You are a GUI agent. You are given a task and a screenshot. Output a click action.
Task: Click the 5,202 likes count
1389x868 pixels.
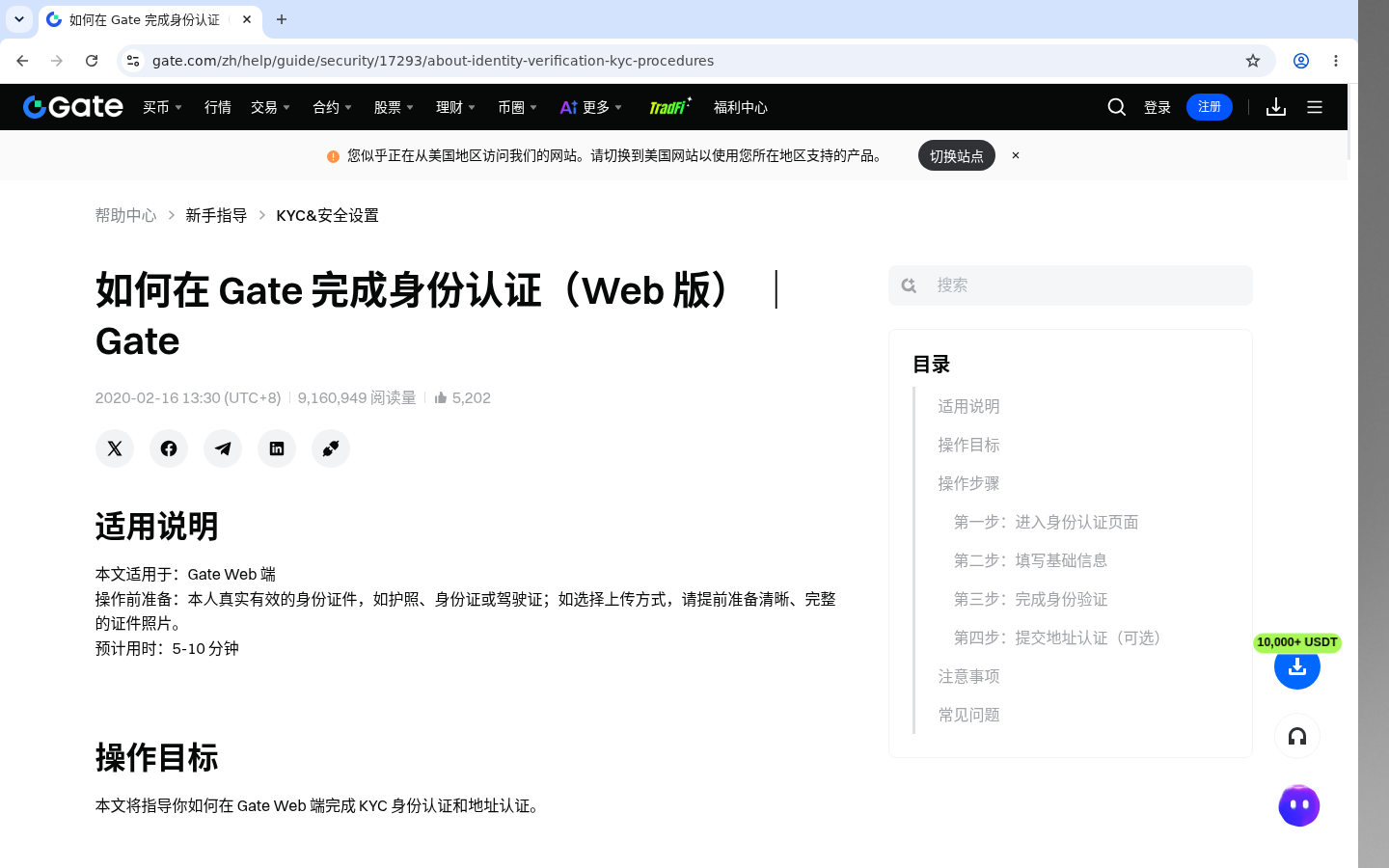[x=471, y=397]
